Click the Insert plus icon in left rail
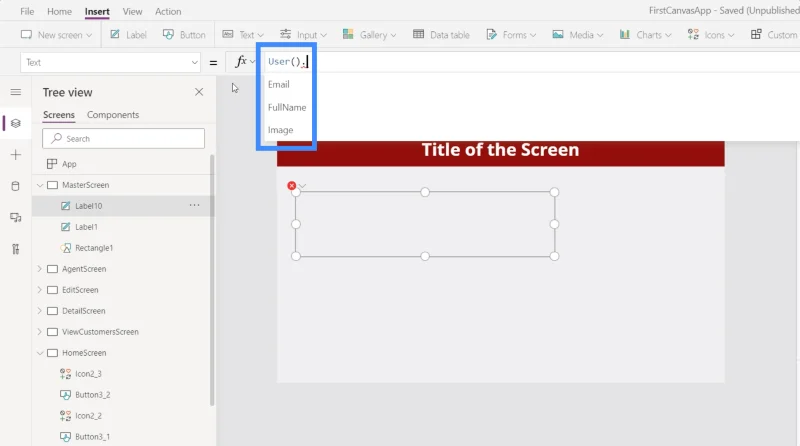Image resolution: width=800 pixels, height=446 pixels. [x=16, y=155]
